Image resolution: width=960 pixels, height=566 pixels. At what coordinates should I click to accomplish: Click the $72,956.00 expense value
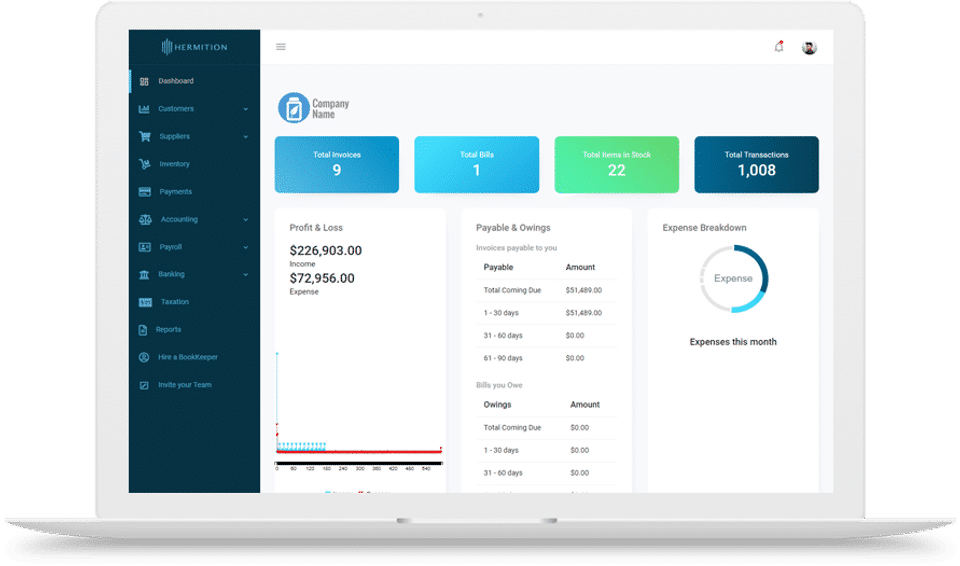[x=322, y=278]
